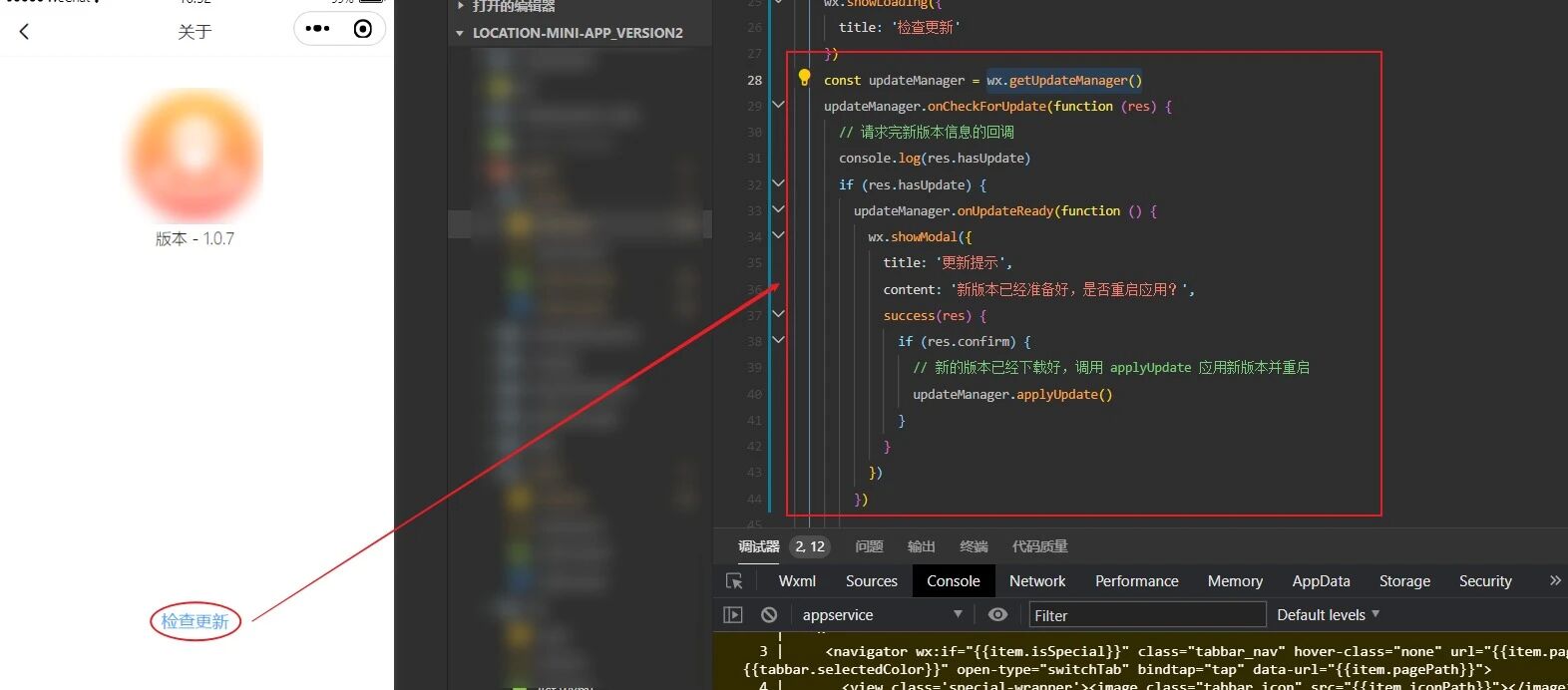Click the lightbulb quick-fix icon on line 28
The image size is (1568, 690).
coord(804,78)
